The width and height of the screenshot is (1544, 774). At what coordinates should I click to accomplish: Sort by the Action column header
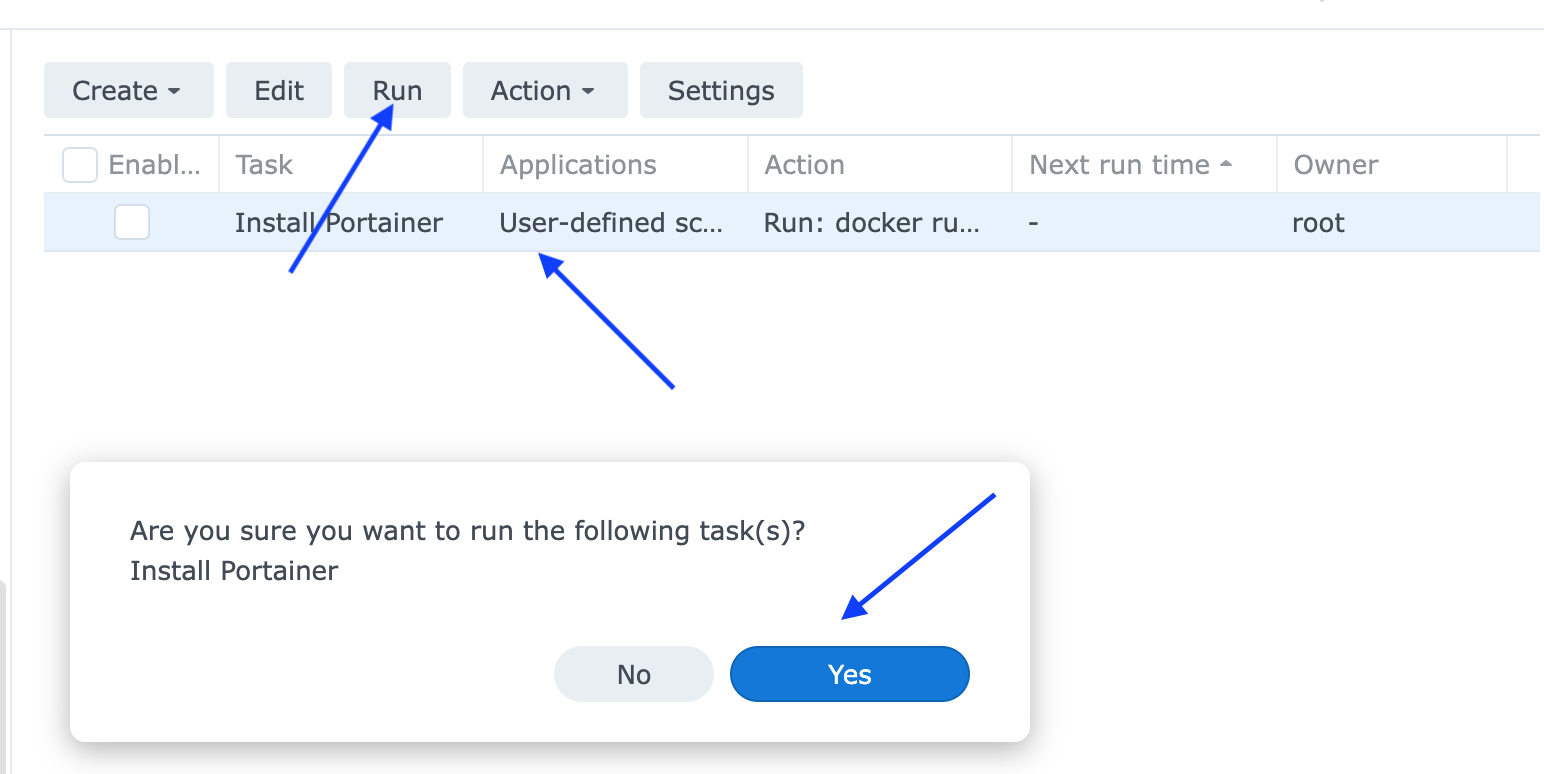click(805, 164)
